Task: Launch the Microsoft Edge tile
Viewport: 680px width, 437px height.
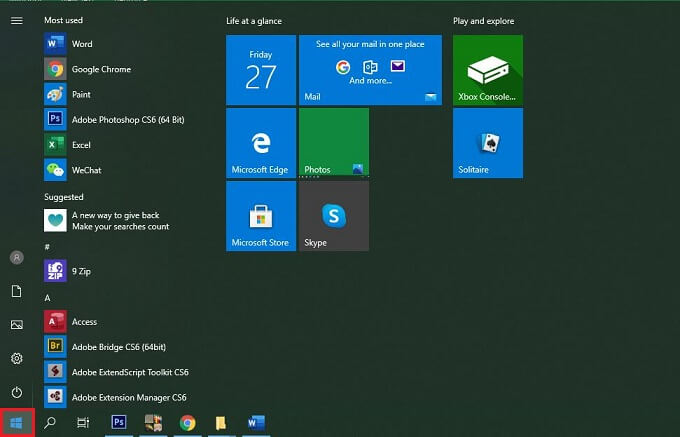Action: pos(261,143)
